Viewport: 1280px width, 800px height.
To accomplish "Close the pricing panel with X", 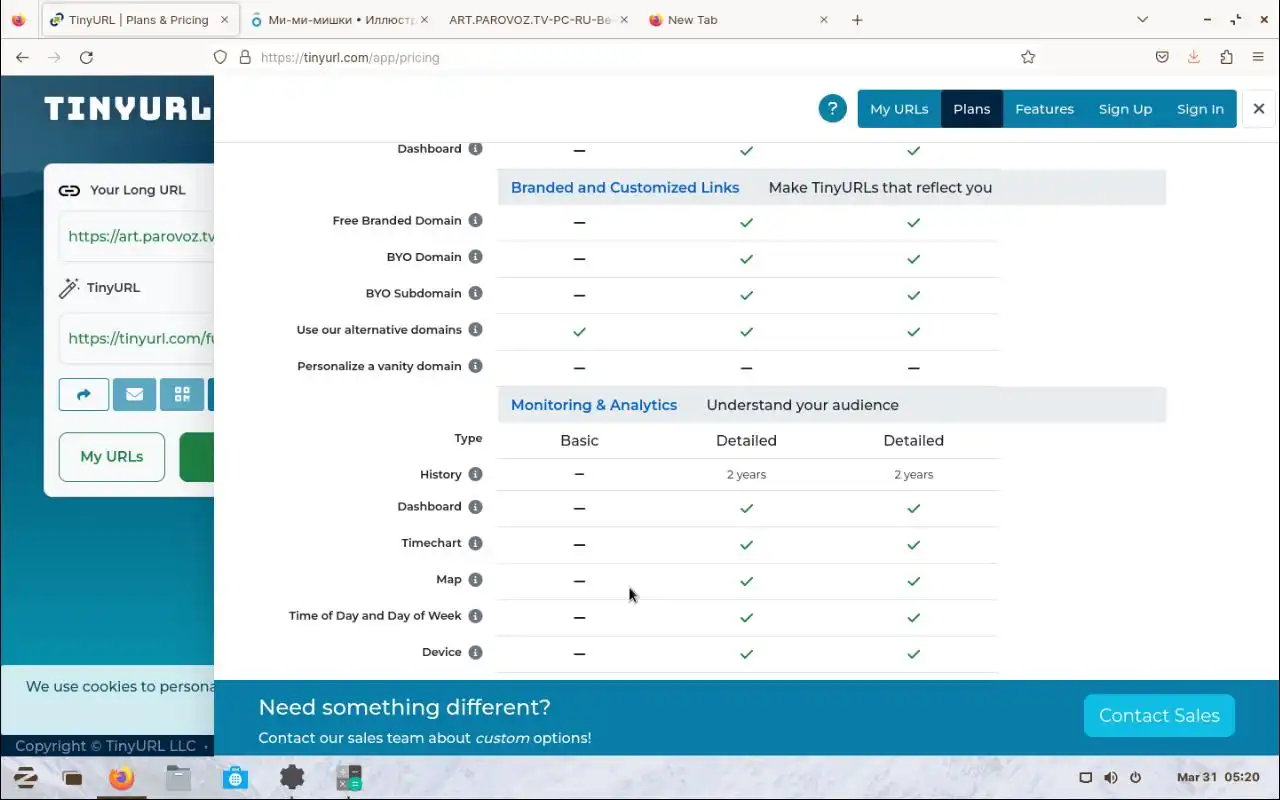I will (x=1259, y=109).
